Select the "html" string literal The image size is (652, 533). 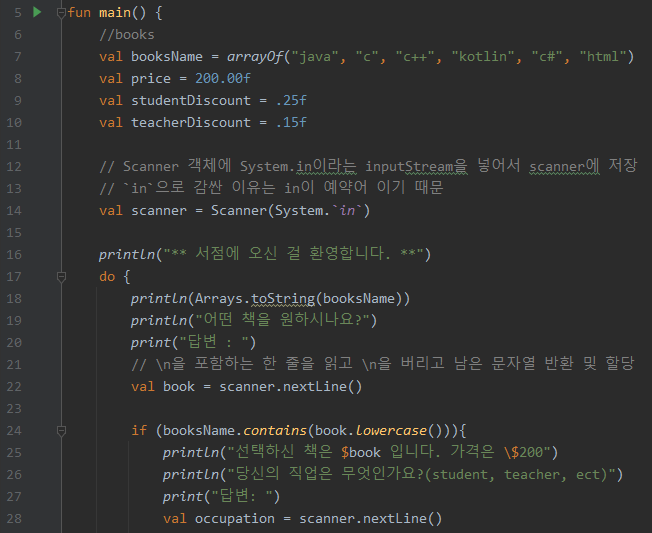[603, 57]
